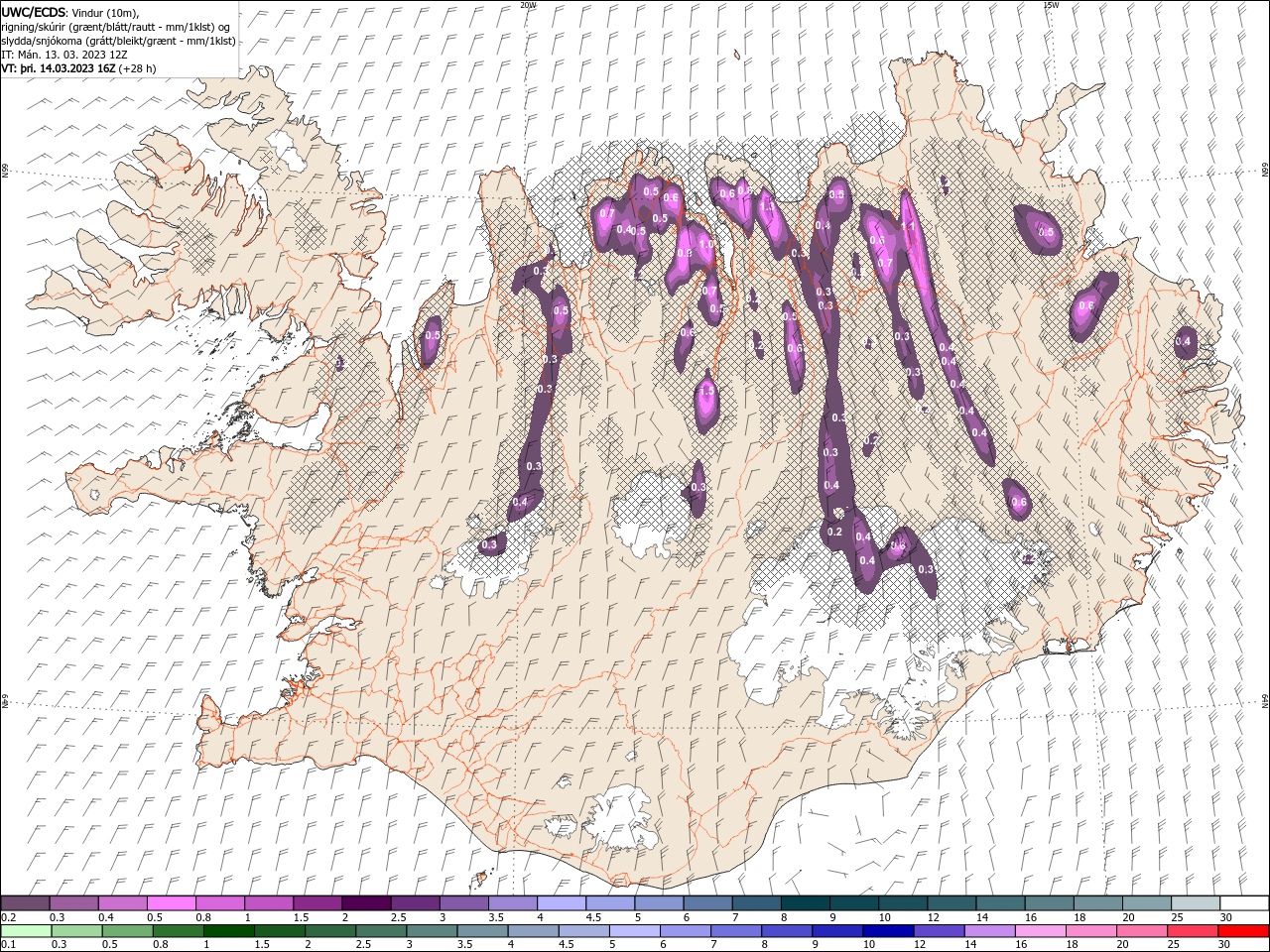Click the "1.0" snowfall value on the map
This screenshot has height=952, width=1270.
click(706, 243)
